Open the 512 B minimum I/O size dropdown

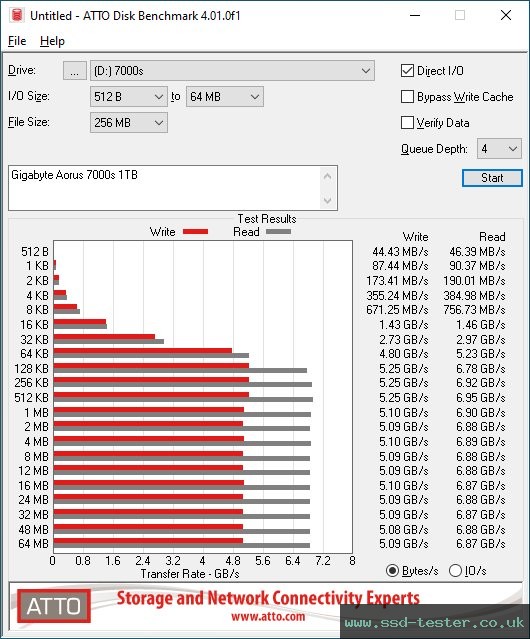[128, 97]
